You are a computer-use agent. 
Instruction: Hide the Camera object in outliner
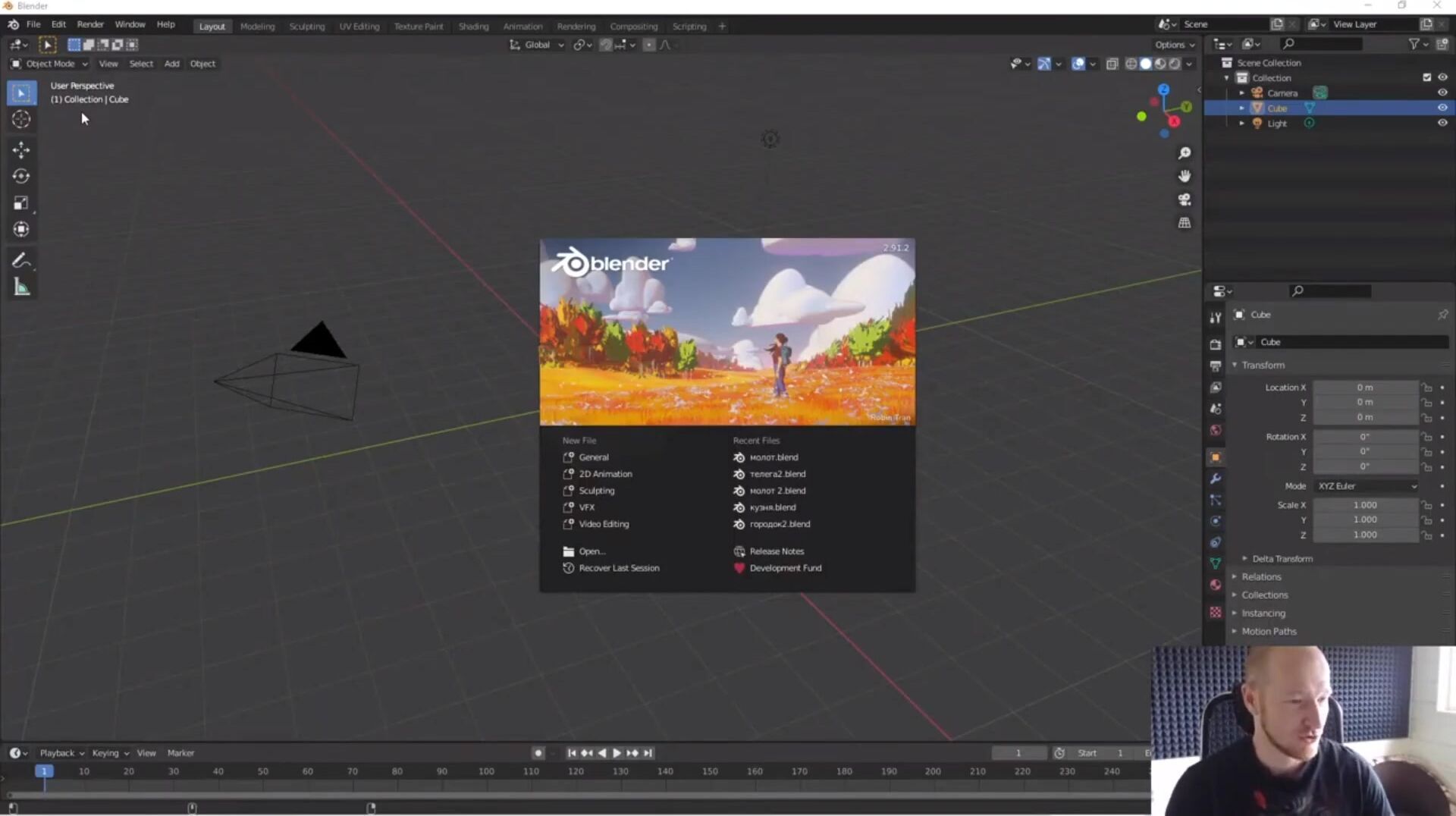click(1442, 93)
